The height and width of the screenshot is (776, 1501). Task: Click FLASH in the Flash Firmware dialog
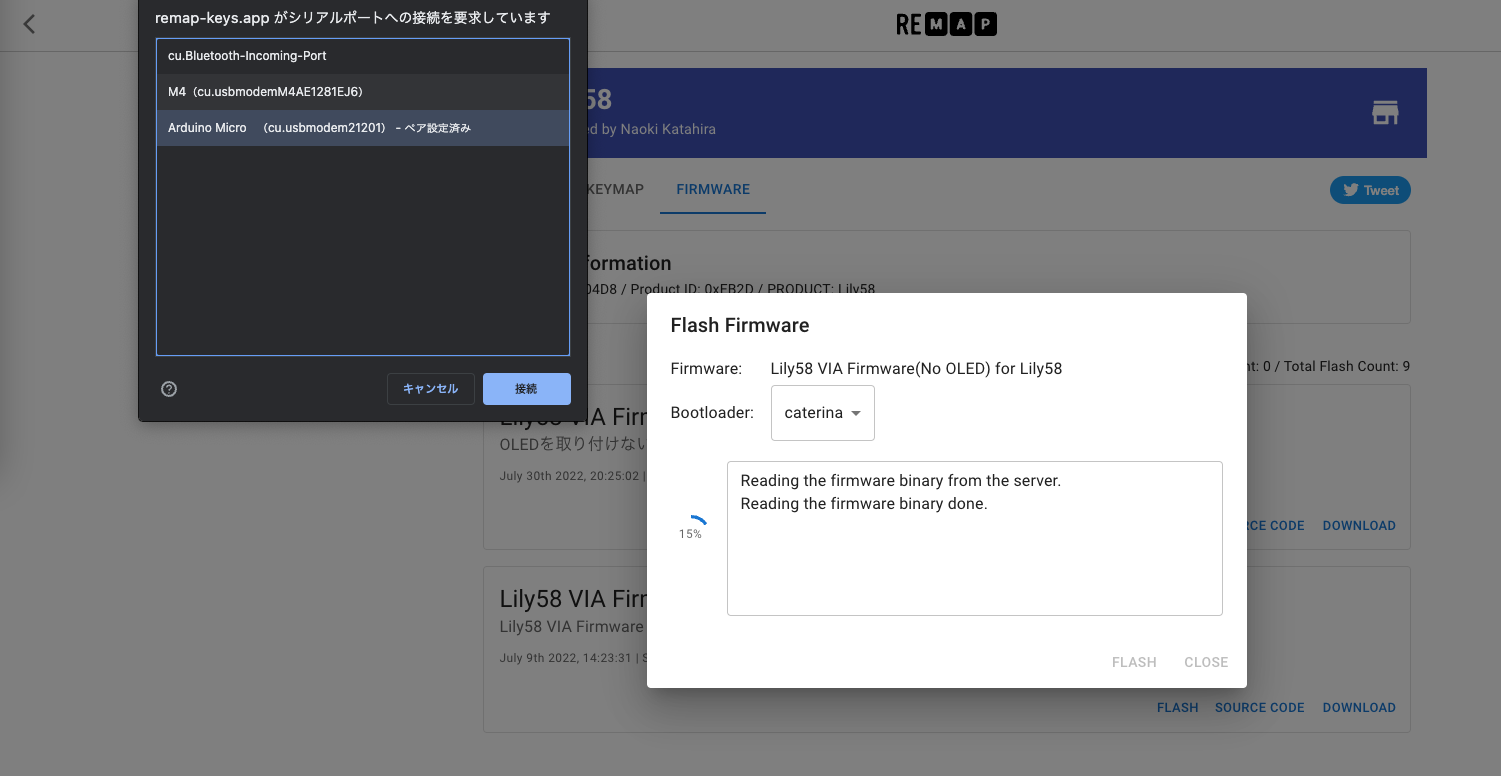pos(1133,662)
